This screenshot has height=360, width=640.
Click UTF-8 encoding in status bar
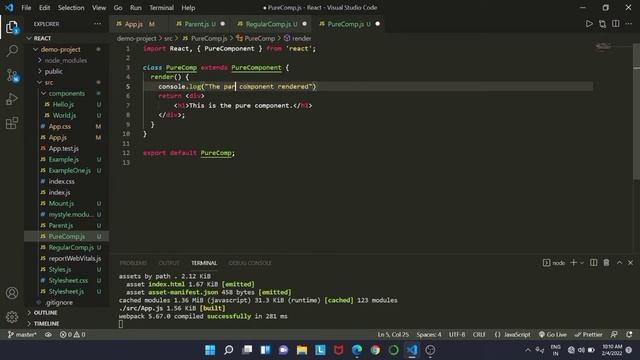(457, 334)
